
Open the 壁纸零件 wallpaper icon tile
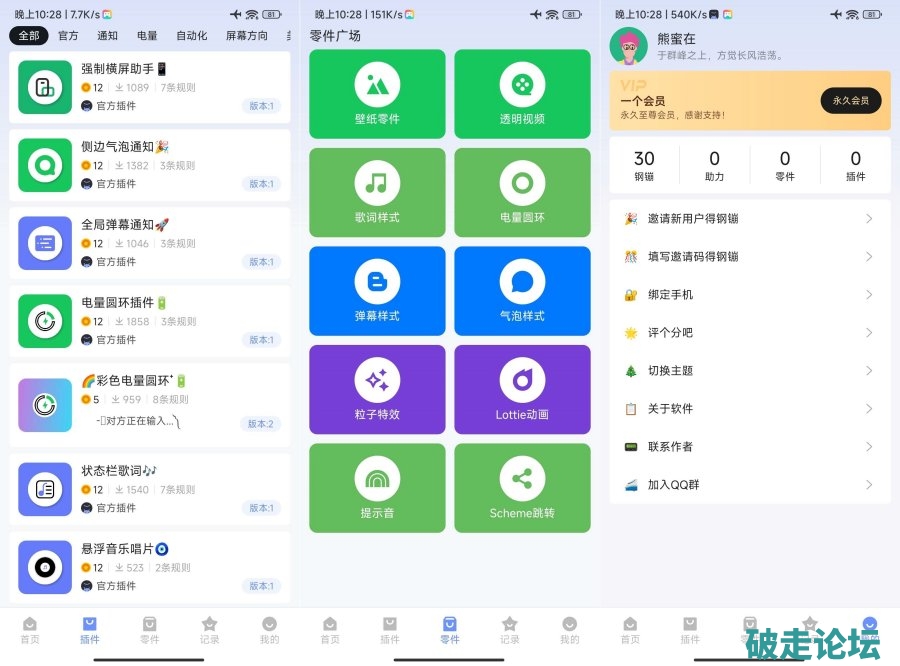point(377,85)
